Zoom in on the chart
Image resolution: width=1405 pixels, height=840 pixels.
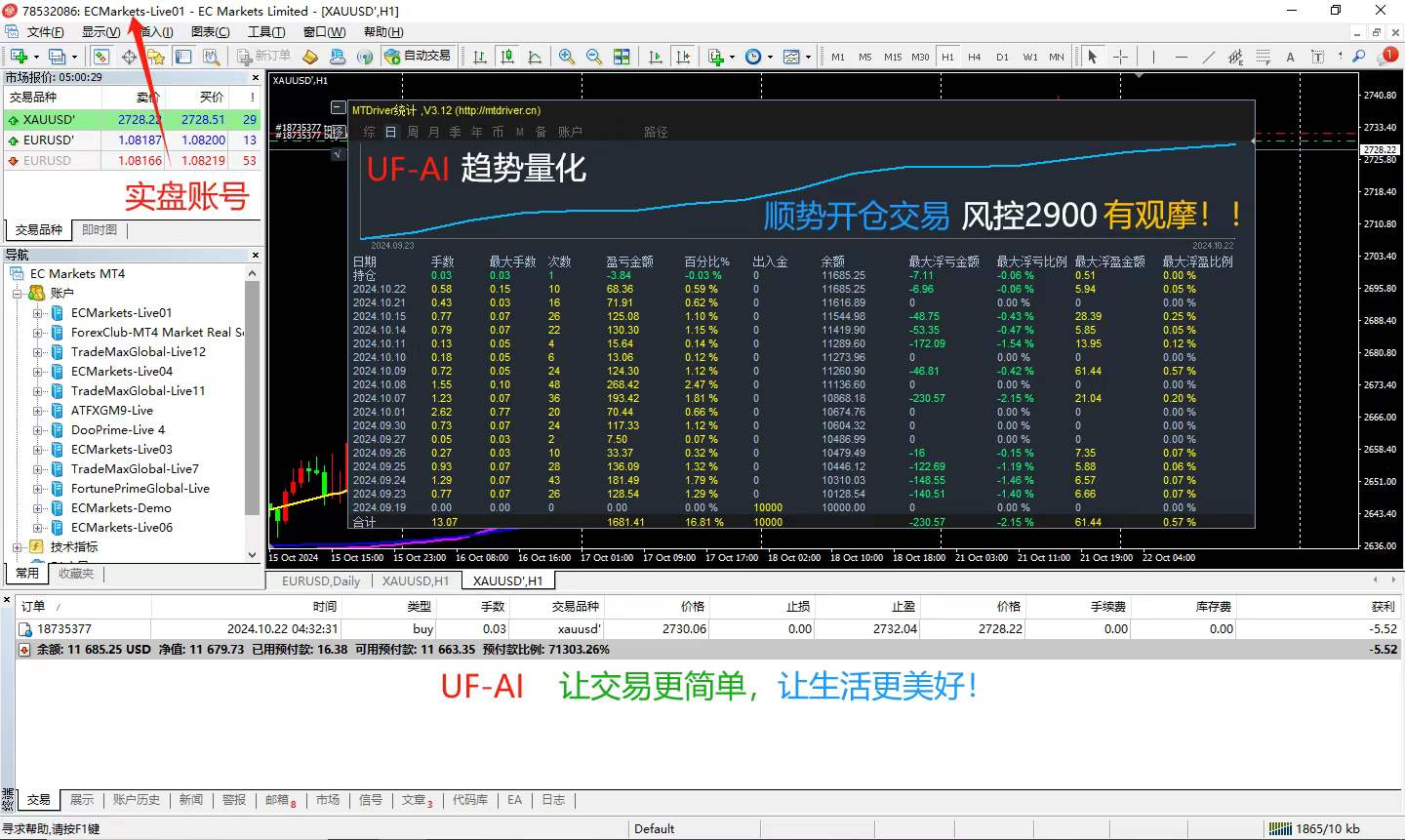pyautogui.click(x=566, y=56)
